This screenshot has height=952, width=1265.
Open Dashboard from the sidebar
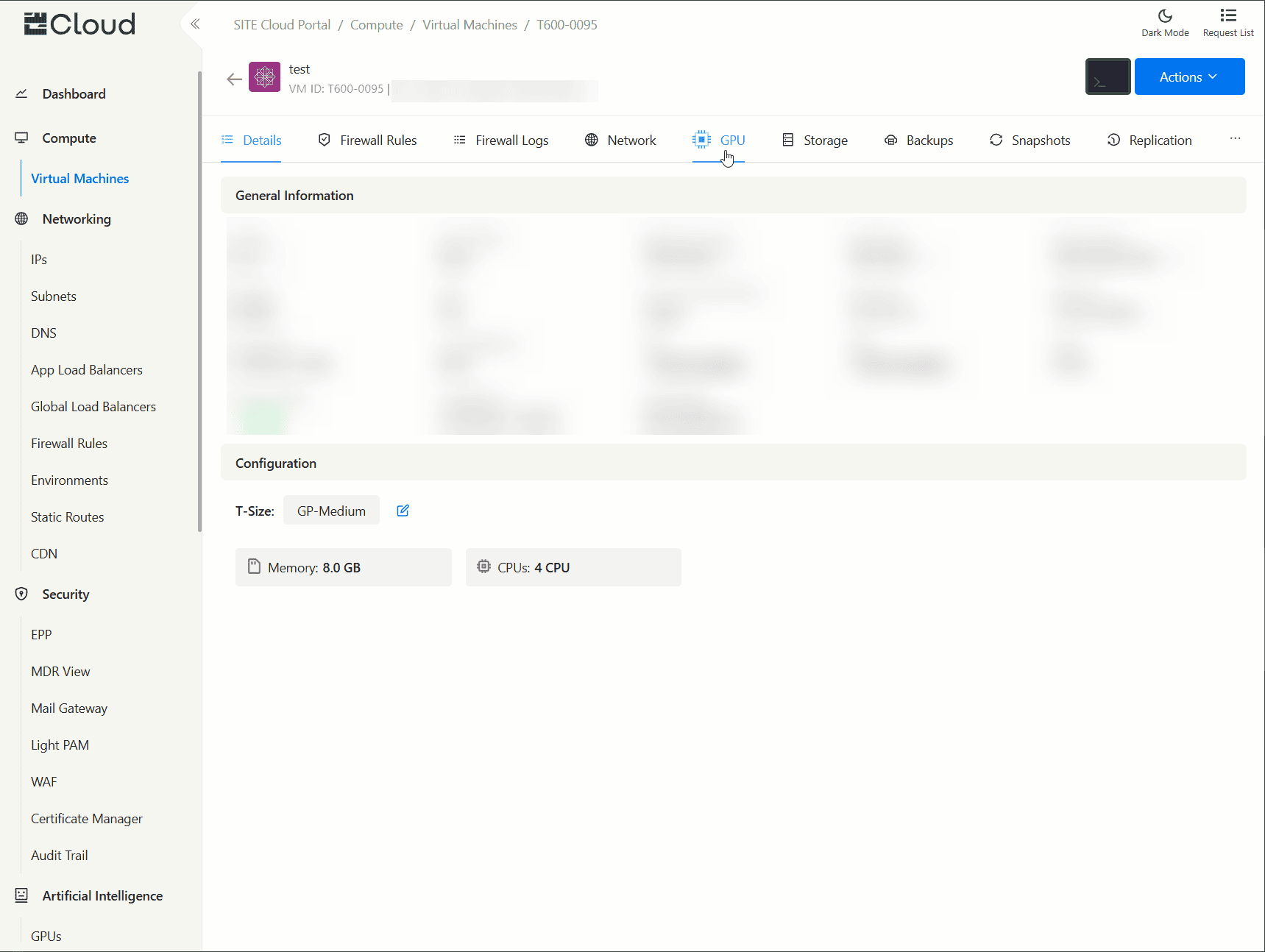point(74,94)
